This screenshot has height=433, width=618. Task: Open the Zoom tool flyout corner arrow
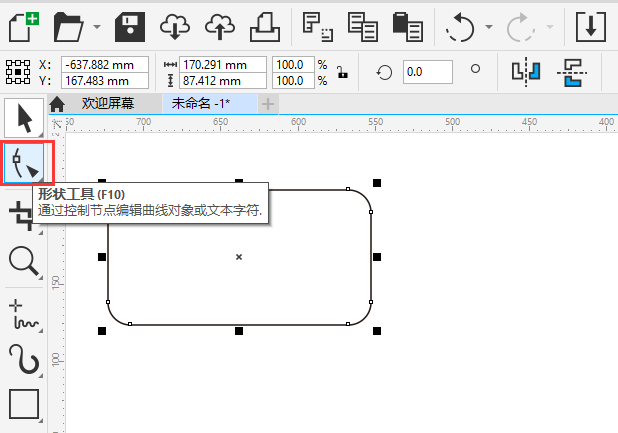pos(41,278)
